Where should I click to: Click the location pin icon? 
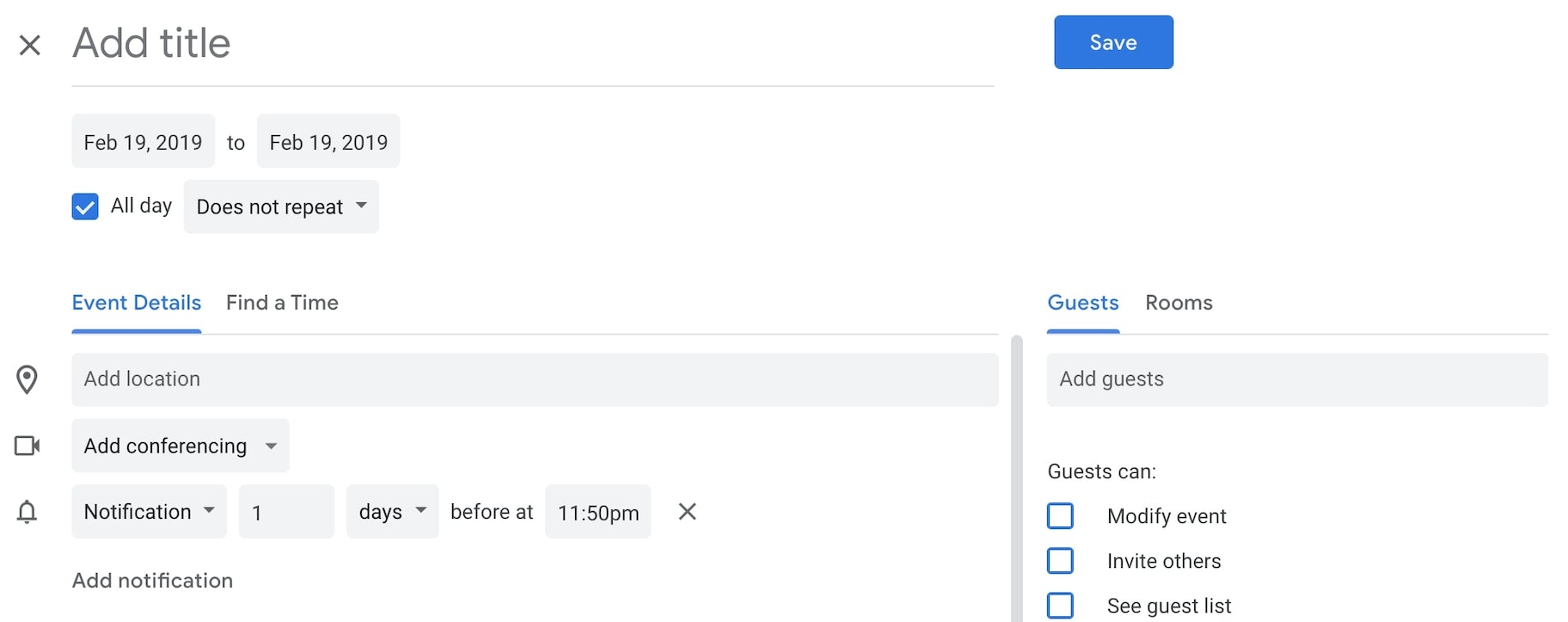pyautogui.click(x=28, y=379)
